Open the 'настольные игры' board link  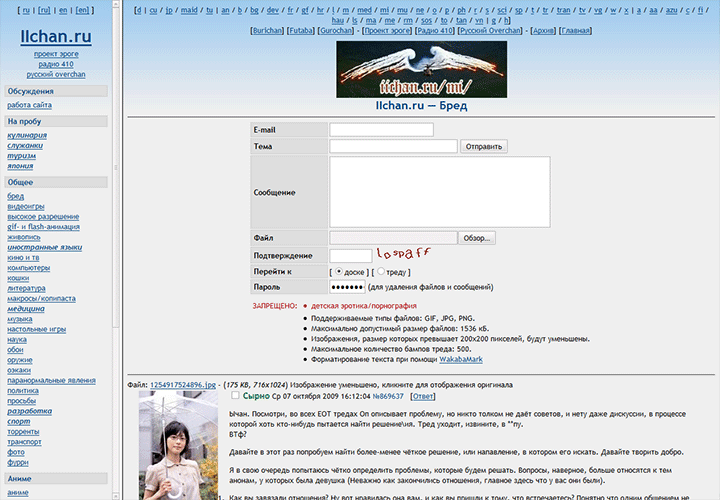pos(37,329)
